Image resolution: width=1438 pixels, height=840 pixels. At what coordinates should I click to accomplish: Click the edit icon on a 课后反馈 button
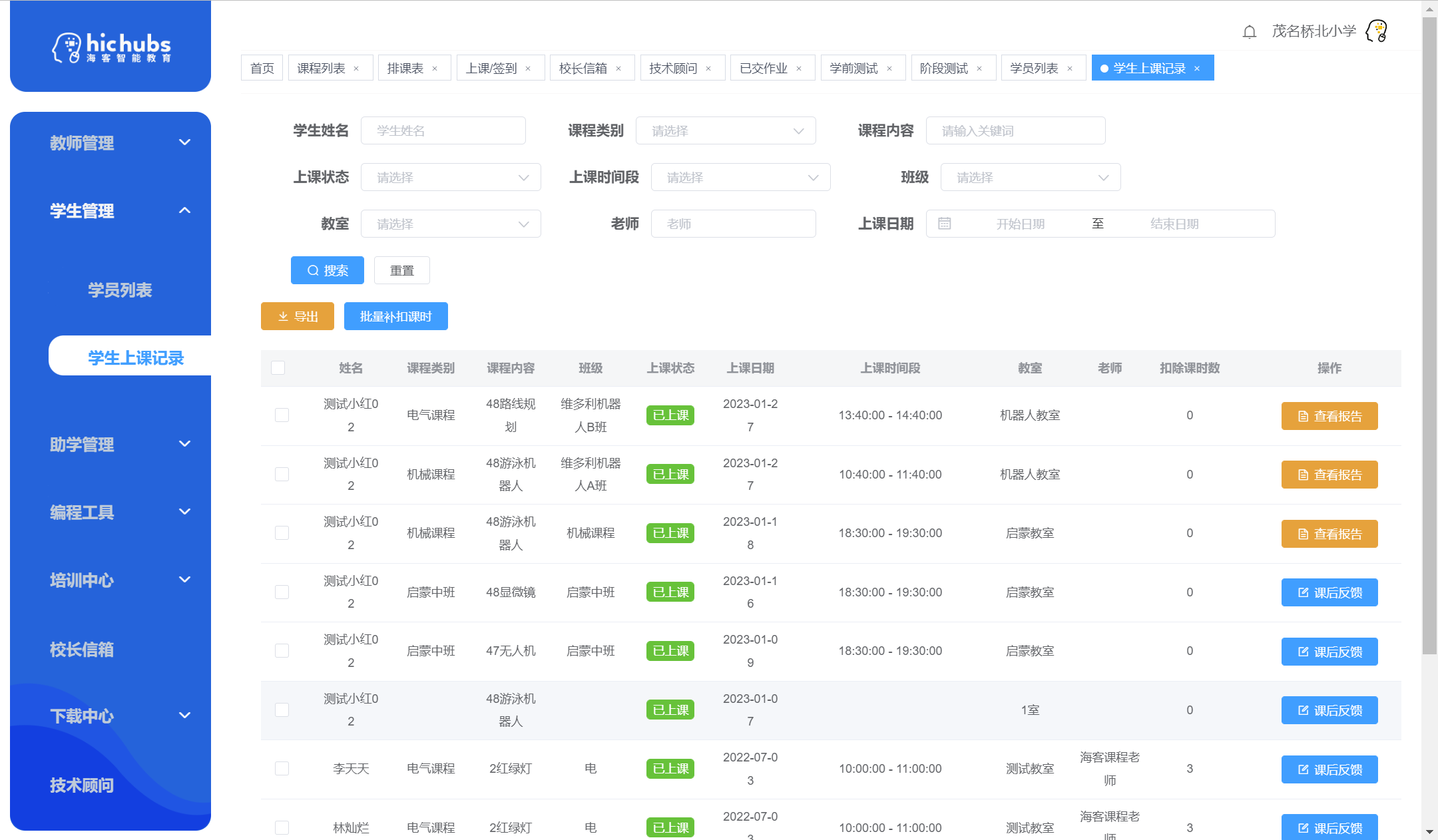coord(1303,592)
